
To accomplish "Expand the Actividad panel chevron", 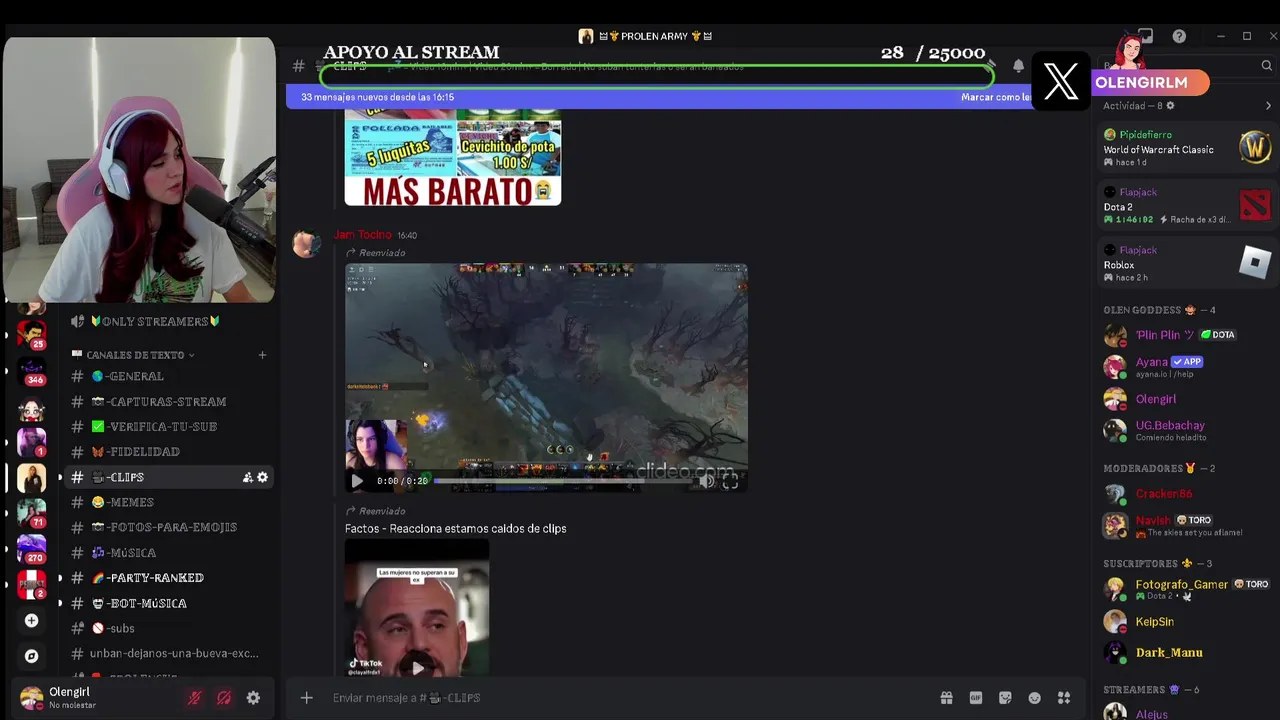I will click(1268, 106).
